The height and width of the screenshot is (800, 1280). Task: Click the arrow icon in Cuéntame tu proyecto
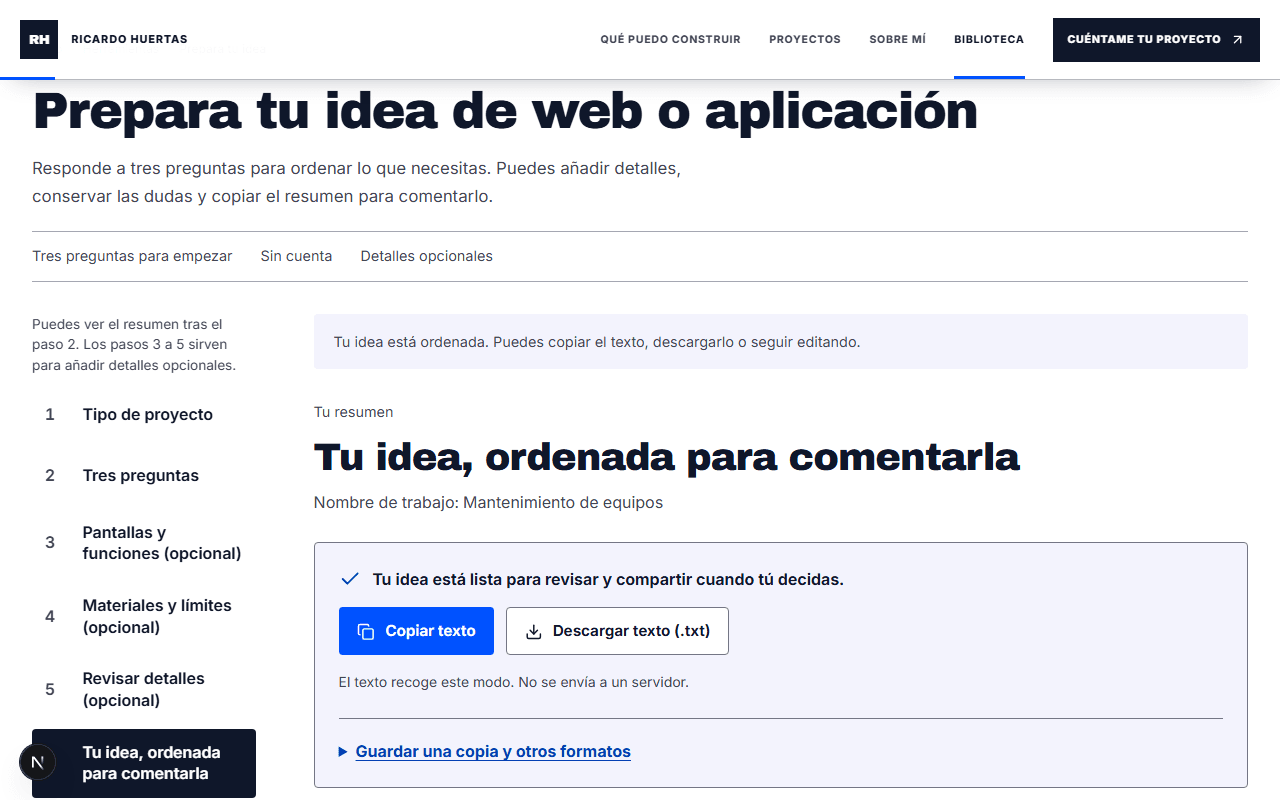(x=1237, y=40)
